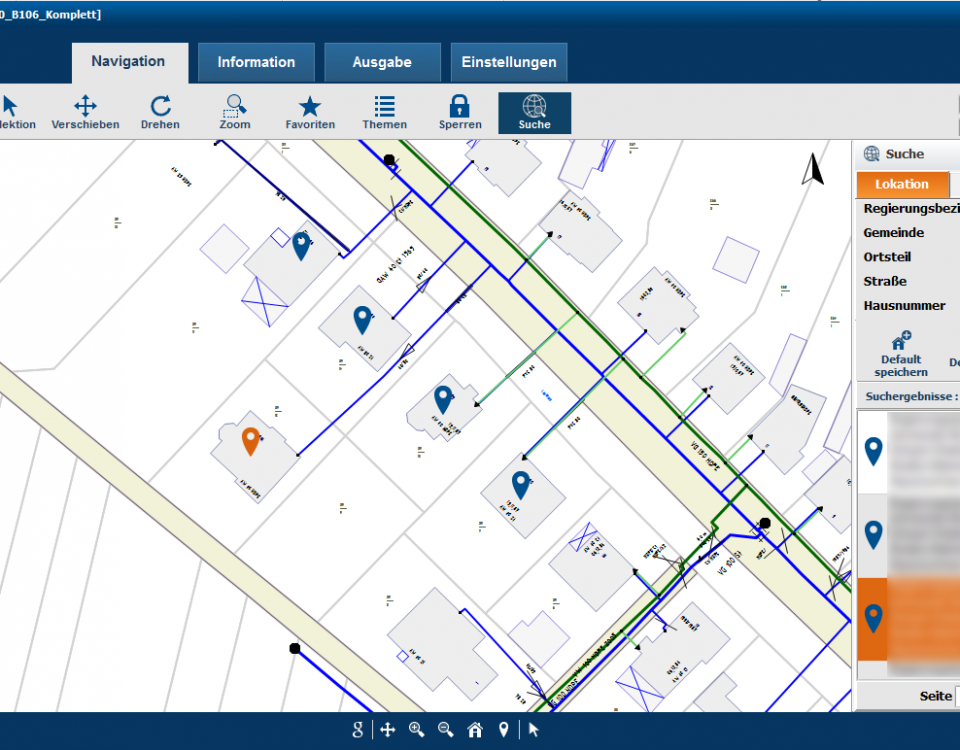Click the Google 'g' icon in bottom bar
960x750 pixels.
click(358, 730)
